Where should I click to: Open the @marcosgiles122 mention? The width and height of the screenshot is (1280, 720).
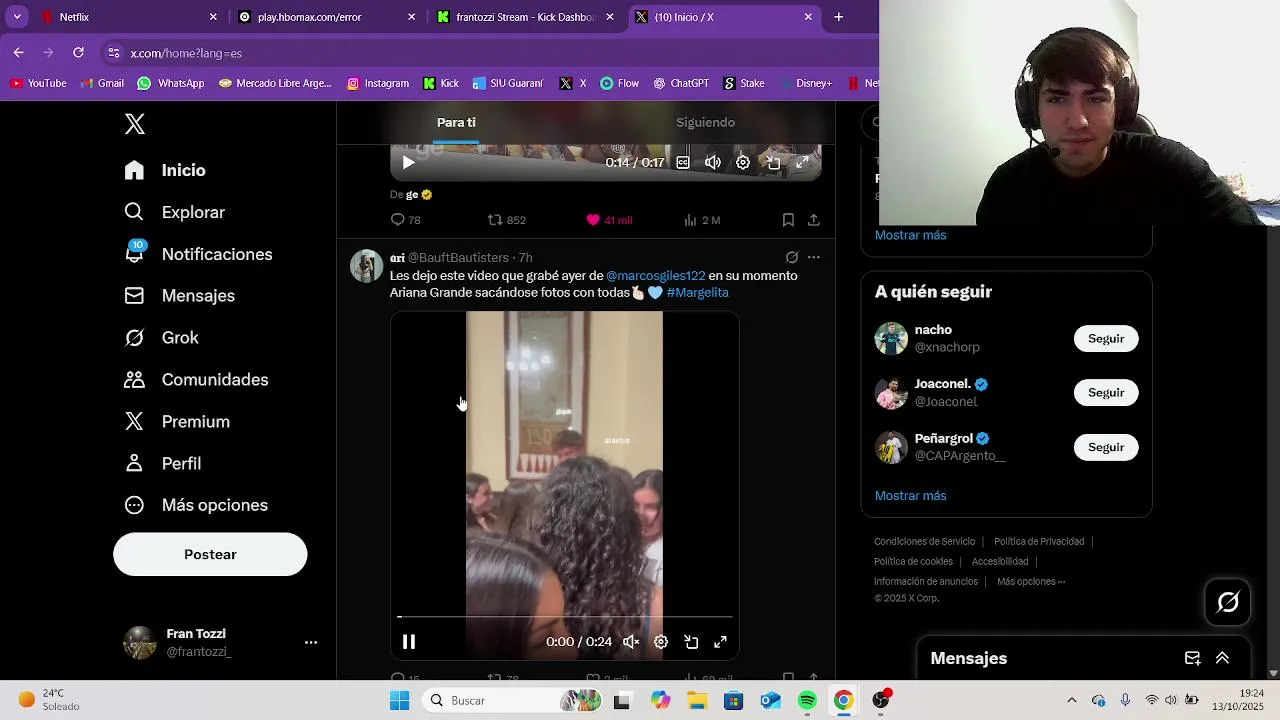point(656,275)
